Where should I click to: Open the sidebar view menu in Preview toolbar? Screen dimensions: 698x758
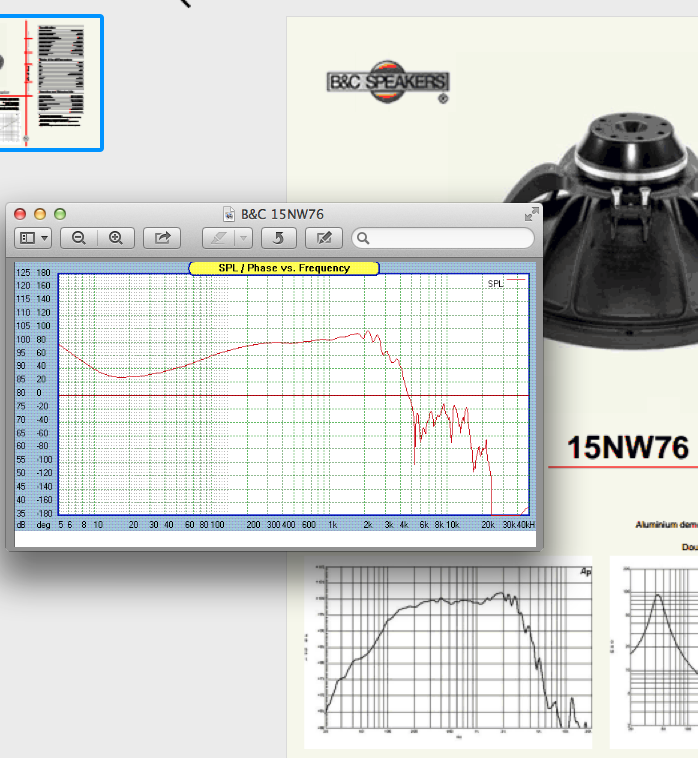coord(33,238)
